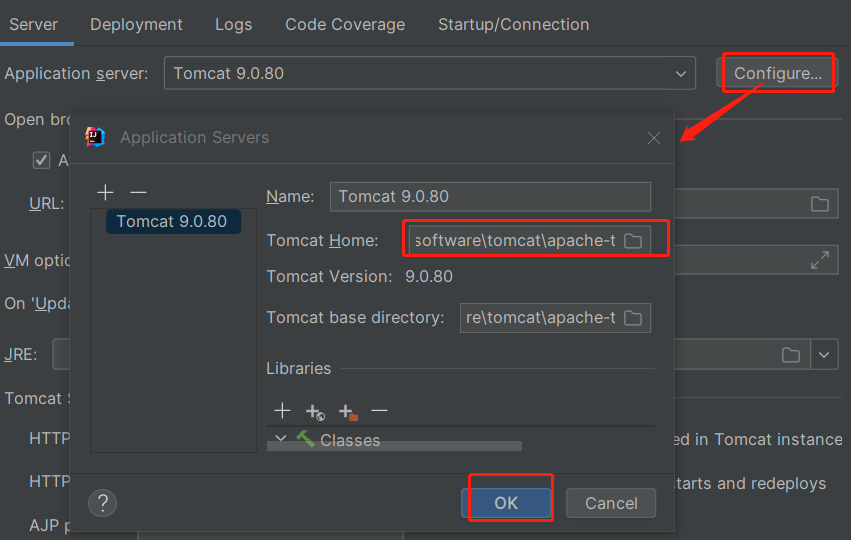Select Tomcat 9.0.80 in server list

click(171, 221)
